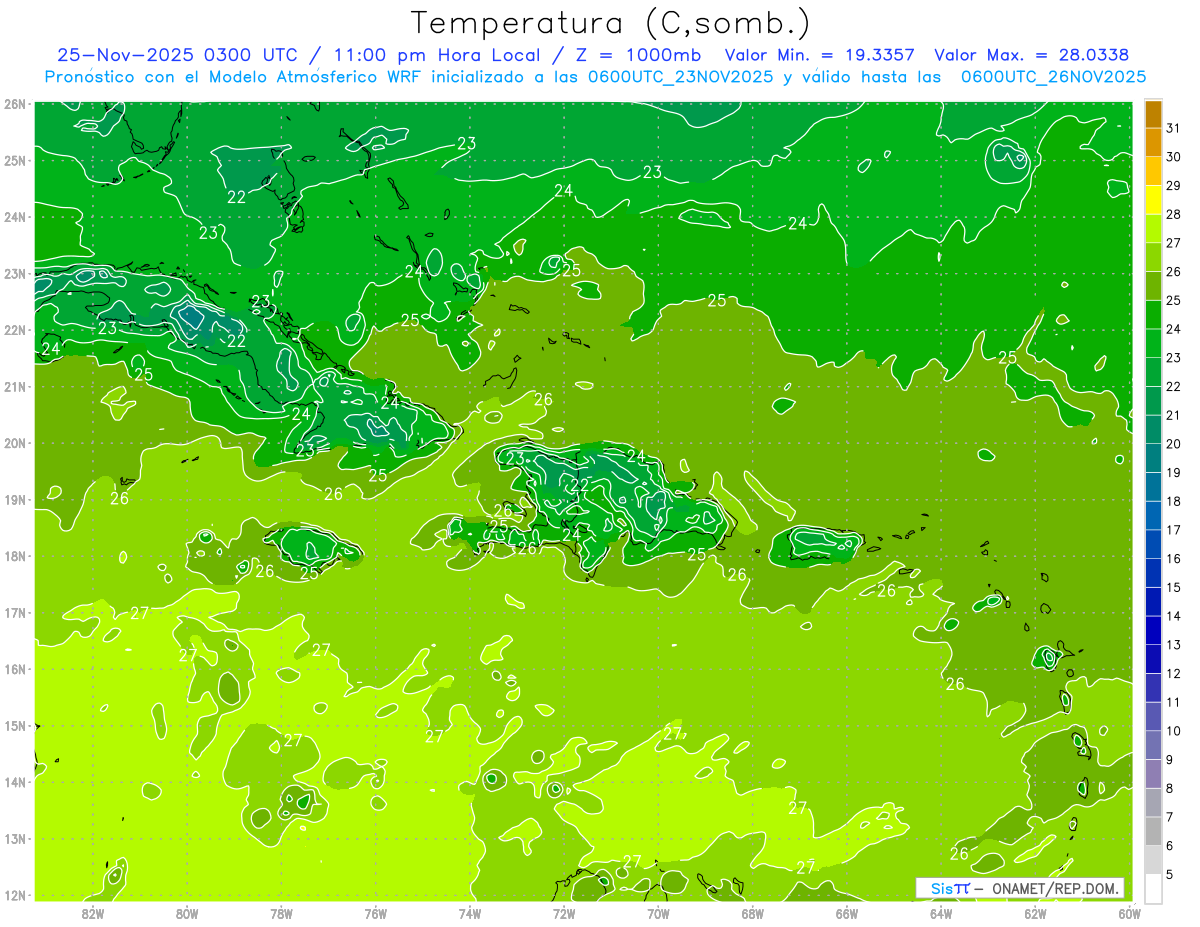The image size is (1200, 927).
Task: Click the '19N' latitude axis label
Action: [x=15, y=499]
